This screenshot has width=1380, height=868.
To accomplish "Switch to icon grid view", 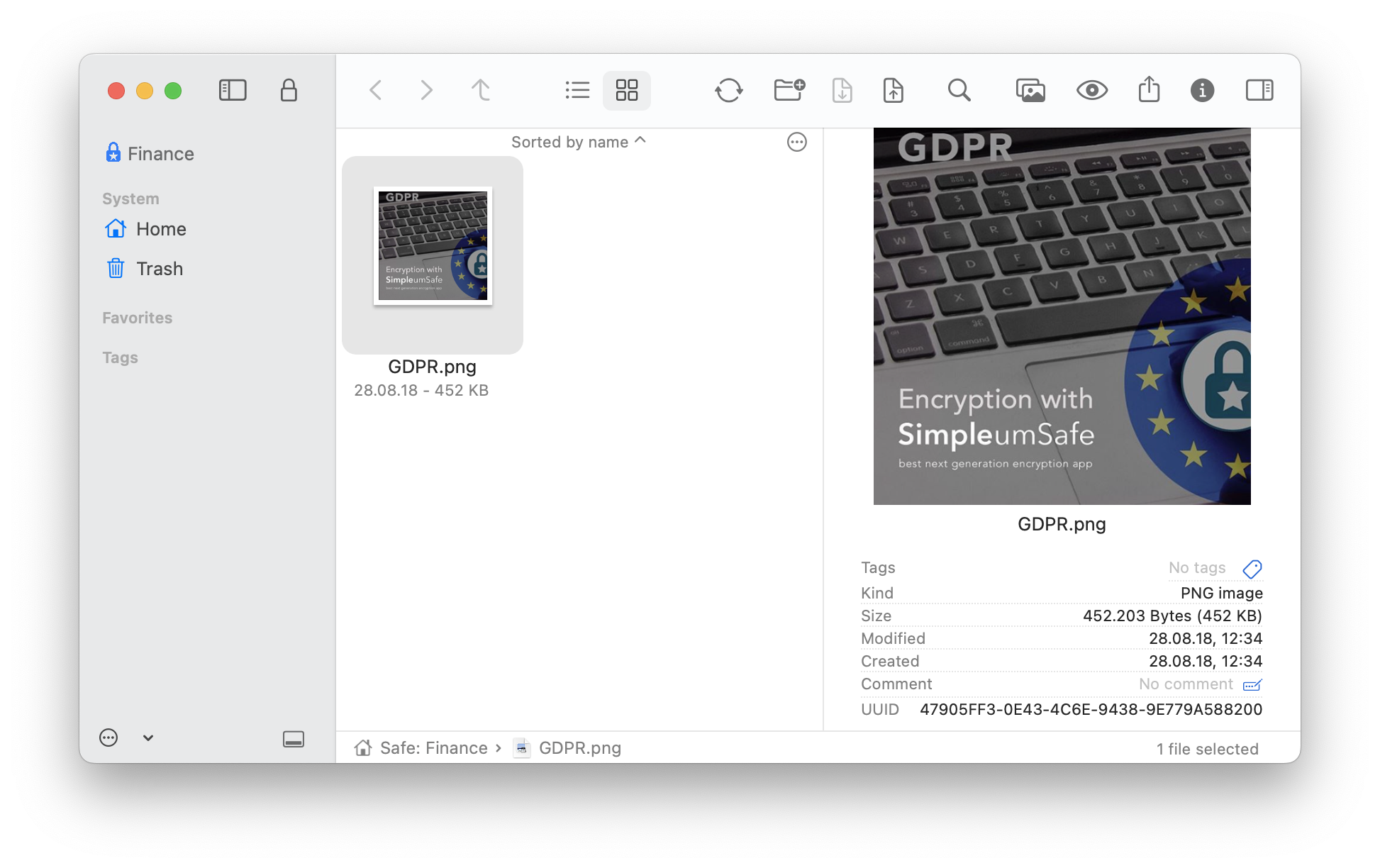I will 627,90.
